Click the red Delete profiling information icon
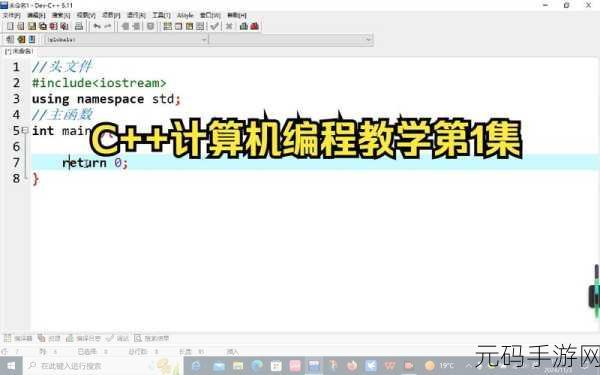 coord(254,26)
